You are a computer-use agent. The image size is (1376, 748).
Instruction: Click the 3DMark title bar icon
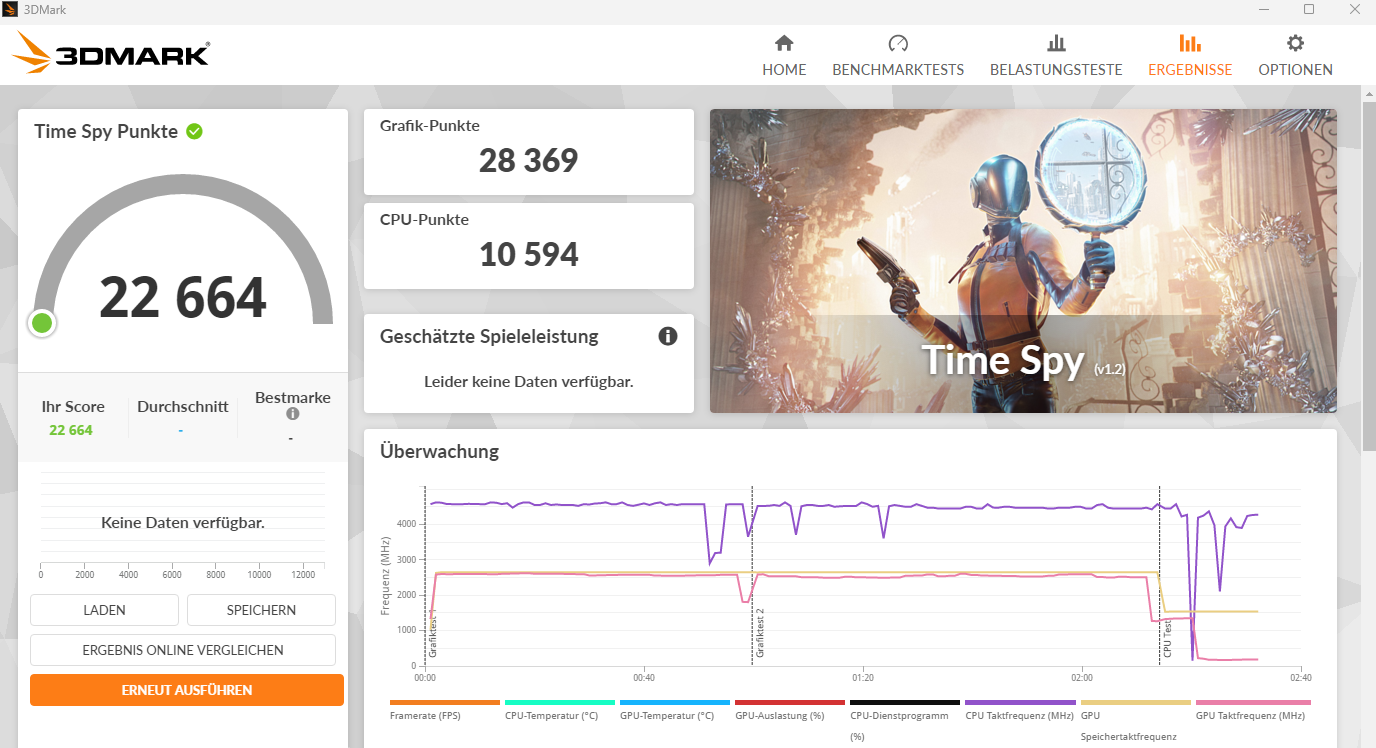tap(10, 10)
